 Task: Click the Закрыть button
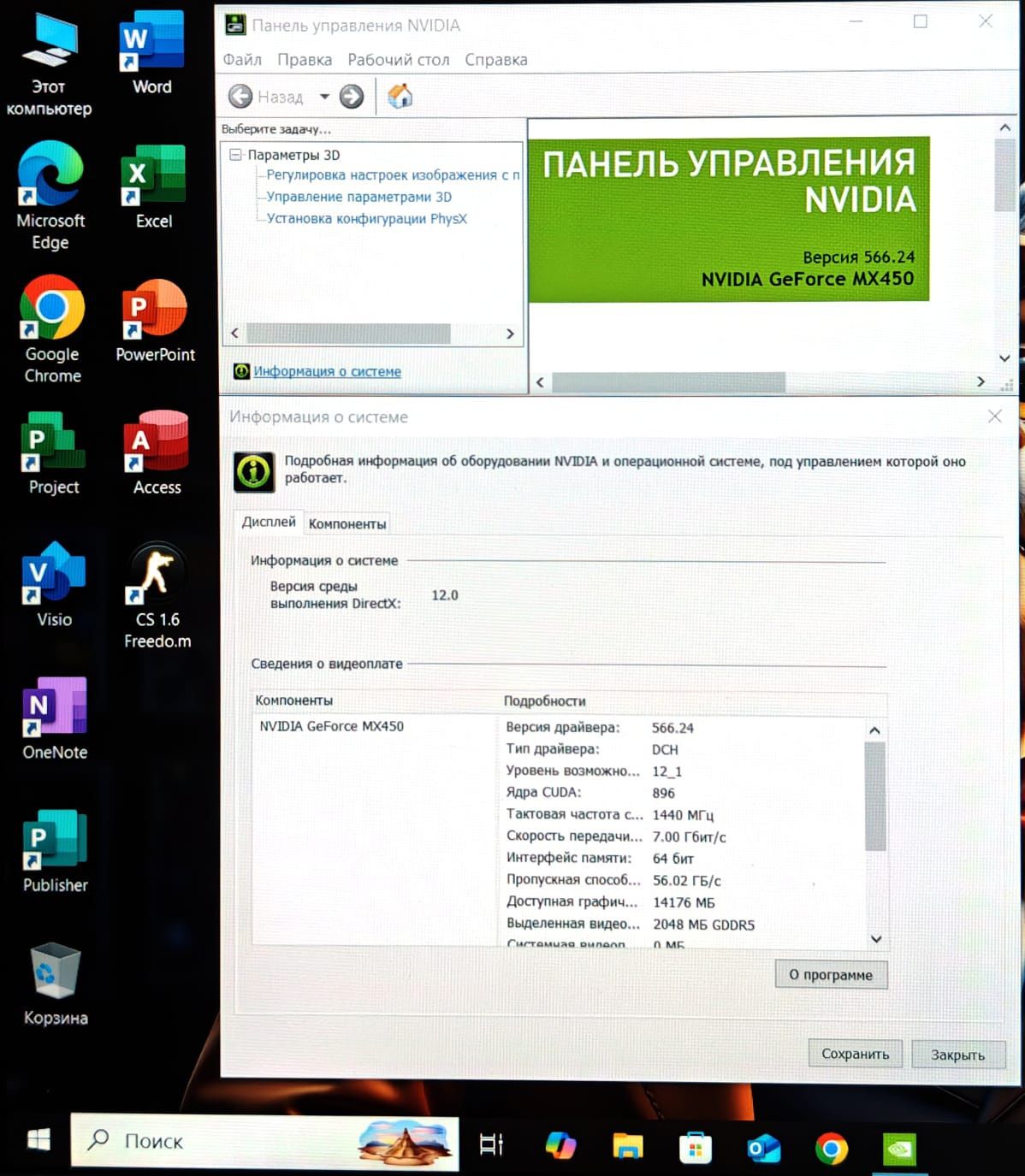957,1055
